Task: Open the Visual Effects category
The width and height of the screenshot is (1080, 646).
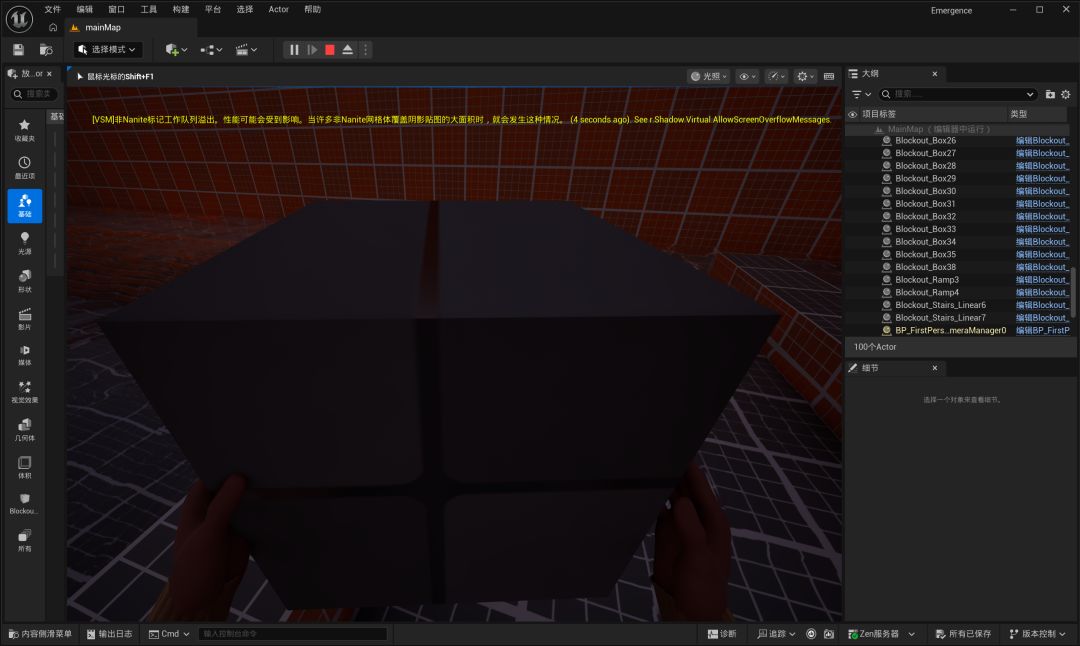Action: 25,392
